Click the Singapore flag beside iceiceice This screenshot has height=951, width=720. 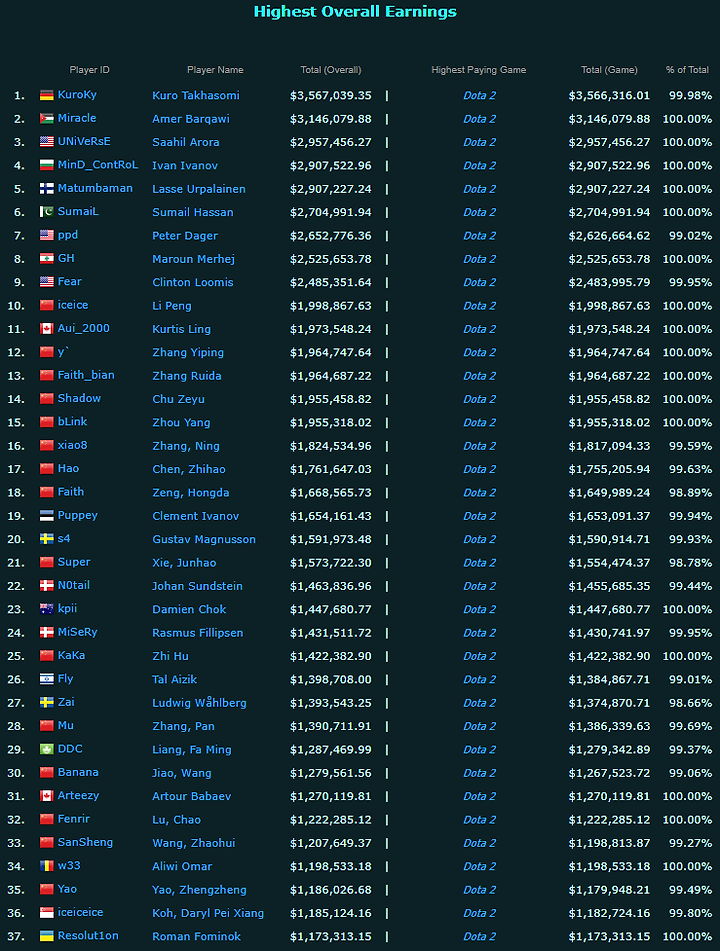(x=47, y=913)
